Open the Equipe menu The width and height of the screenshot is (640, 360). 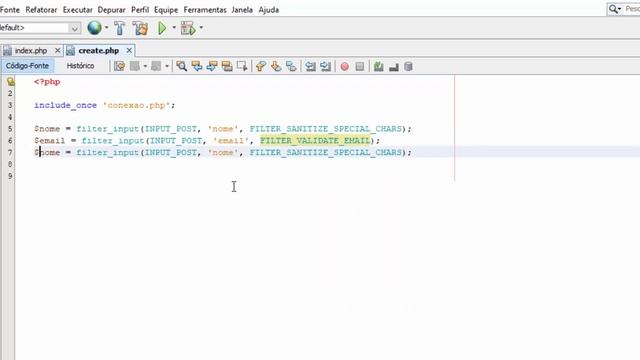(166, 9)
